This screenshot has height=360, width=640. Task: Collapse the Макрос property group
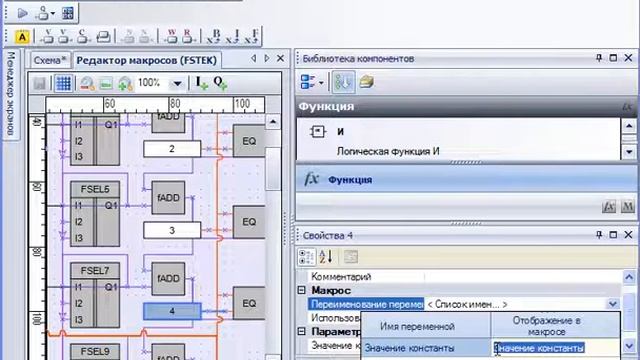pos(302,290)
